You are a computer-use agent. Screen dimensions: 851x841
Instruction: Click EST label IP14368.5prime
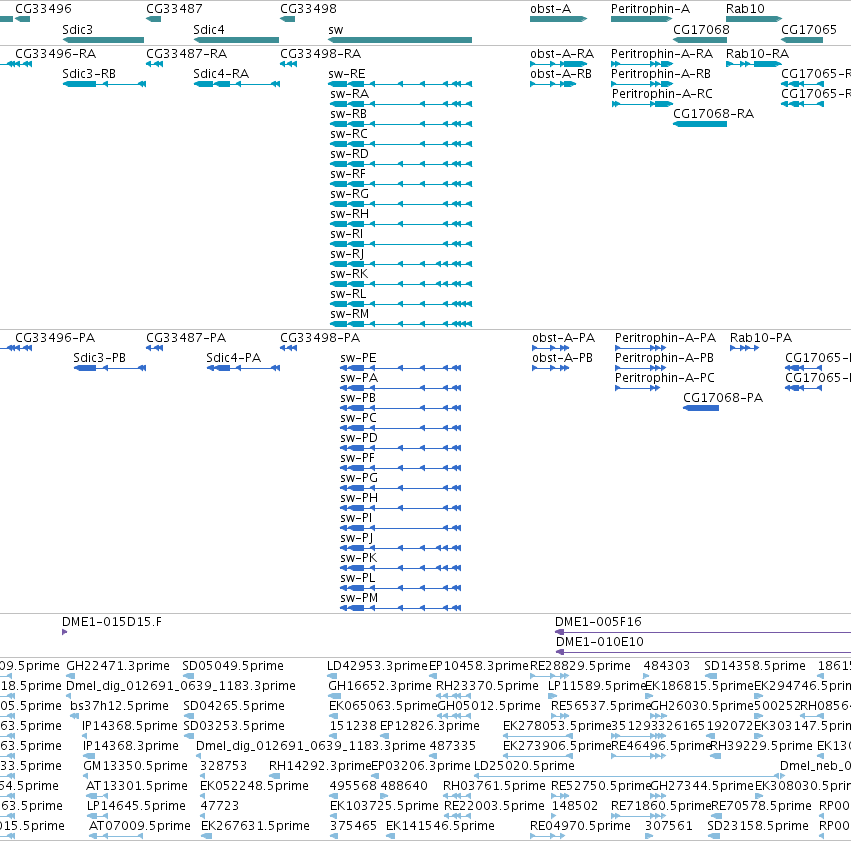[130, 726]
